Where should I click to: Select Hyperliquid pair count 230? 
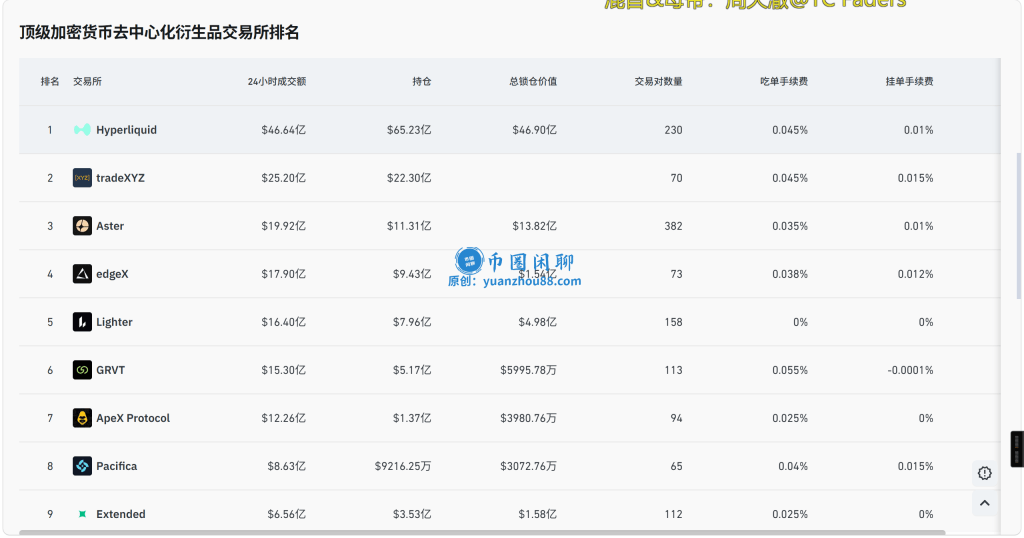(673, 130)
